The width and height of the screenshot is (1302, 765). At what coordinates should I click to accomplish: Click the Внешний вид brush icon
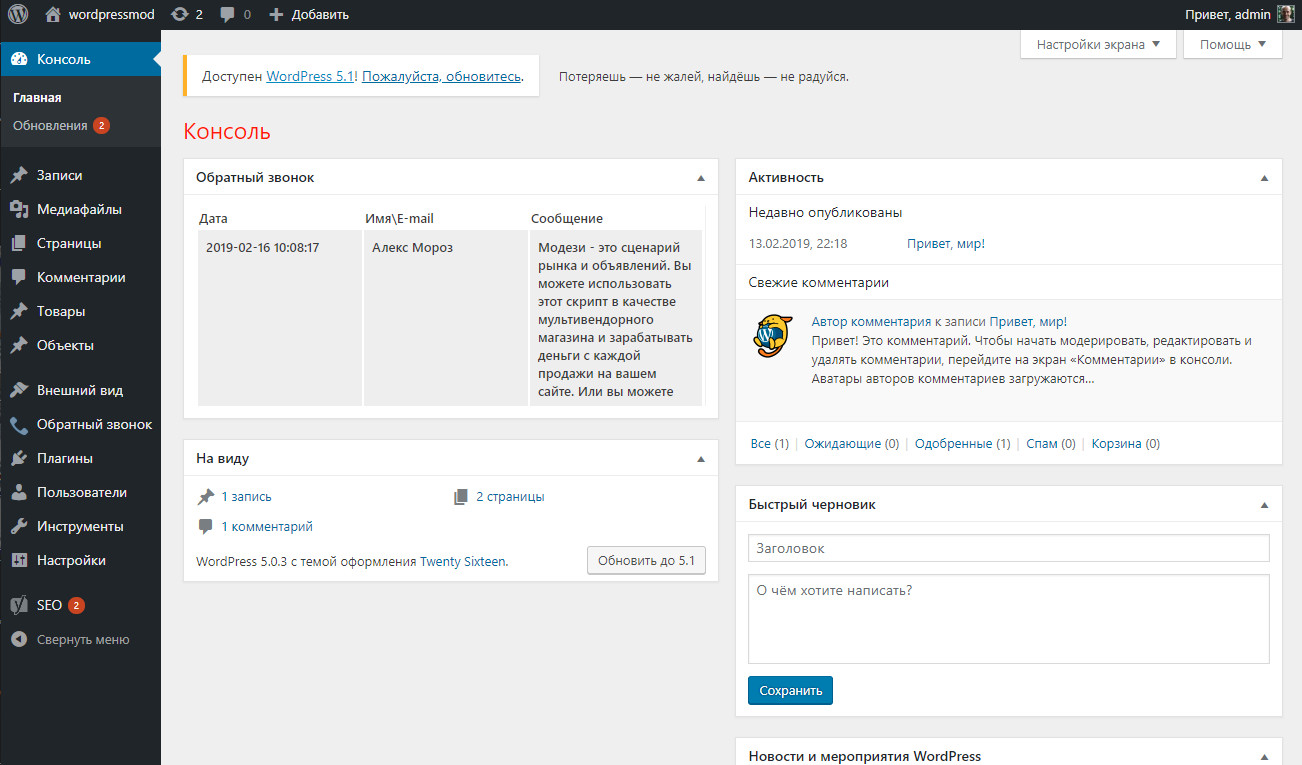(x=19, y=390)
